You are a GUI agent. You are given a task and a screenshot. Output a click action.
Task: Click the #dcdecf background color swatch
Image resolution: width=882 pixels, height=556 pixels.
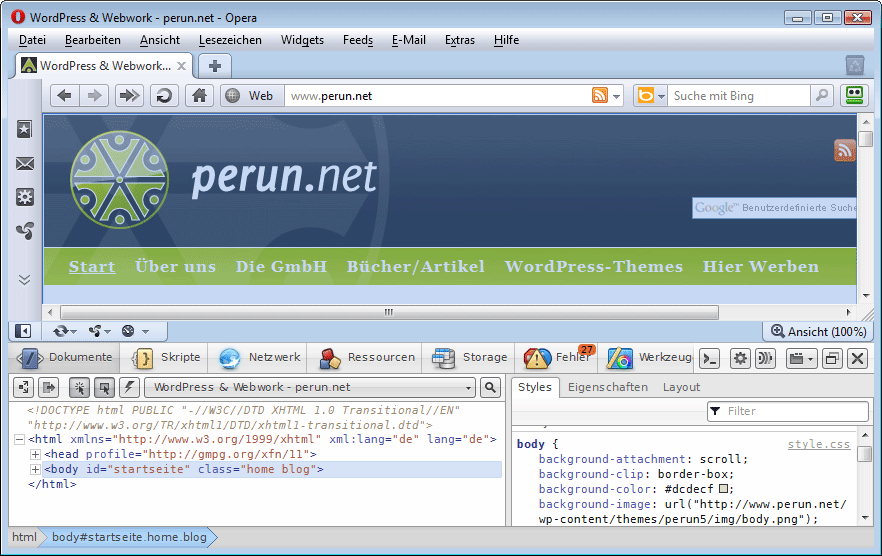[723, 489]
